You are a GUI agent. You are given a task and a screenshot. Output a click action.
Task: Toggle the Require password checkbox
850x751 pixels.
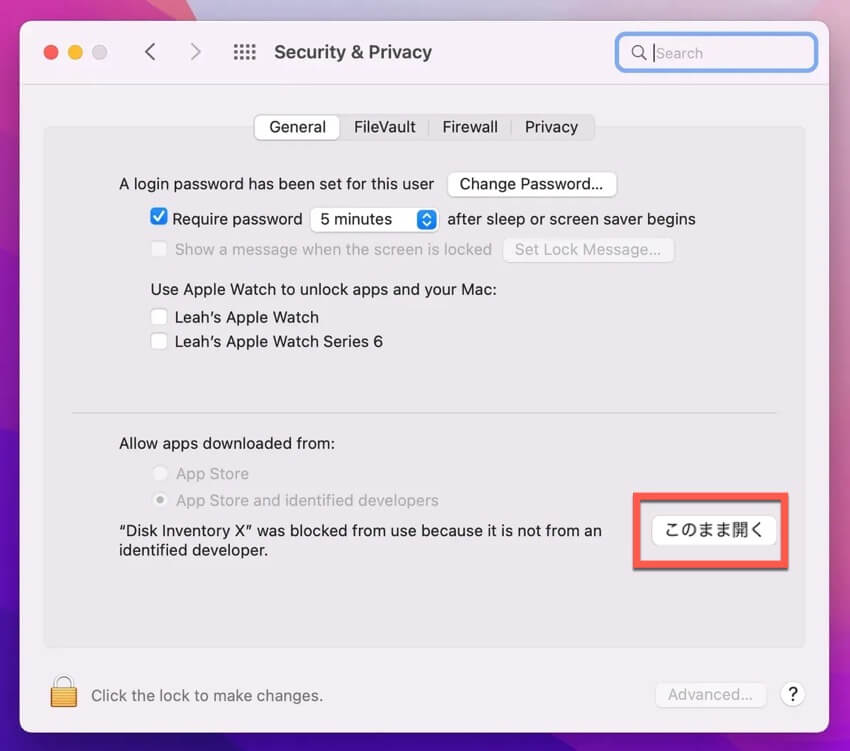tap(158, 217)
